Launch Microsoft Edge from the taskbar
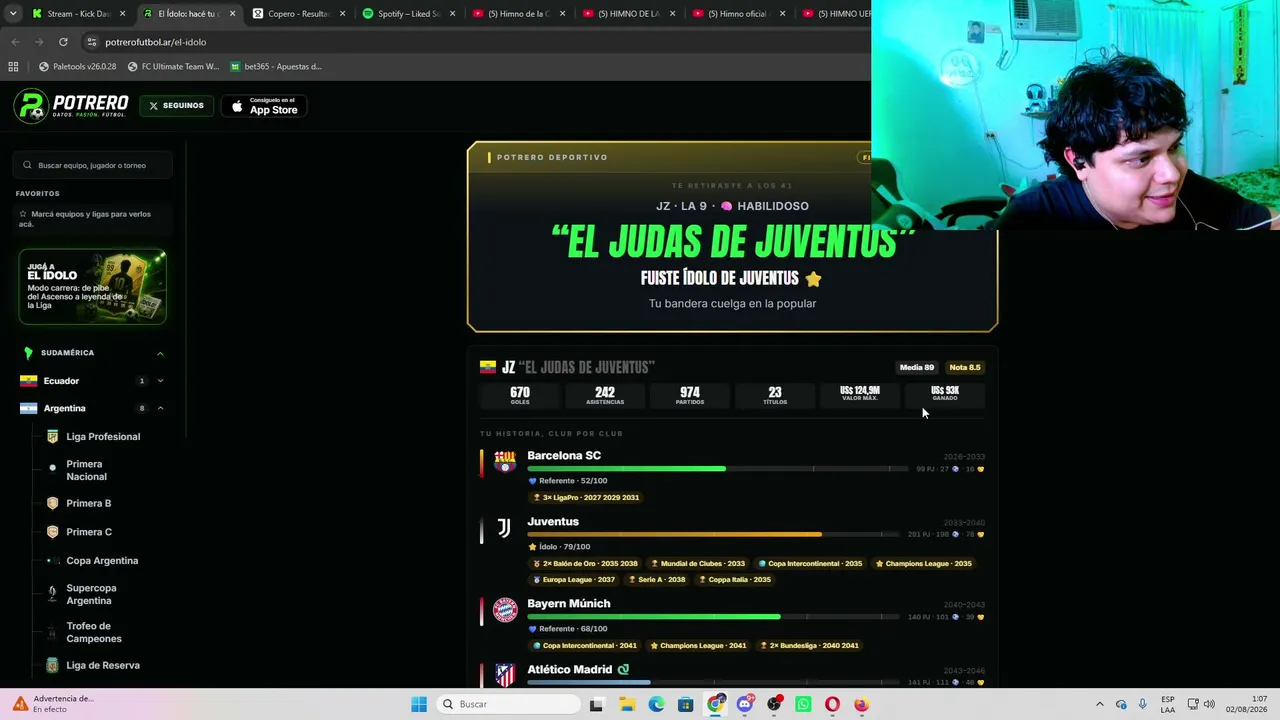This screenshot has width=1280, height=720. click(656, 704)
